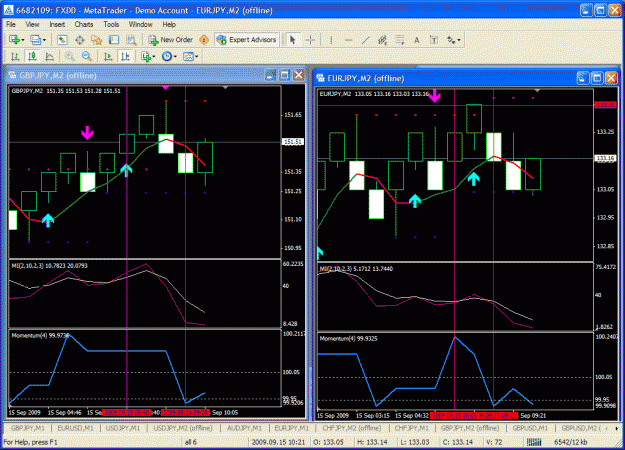Toggle chart auto scroll

pyautogui.click(x=108, y=57)
